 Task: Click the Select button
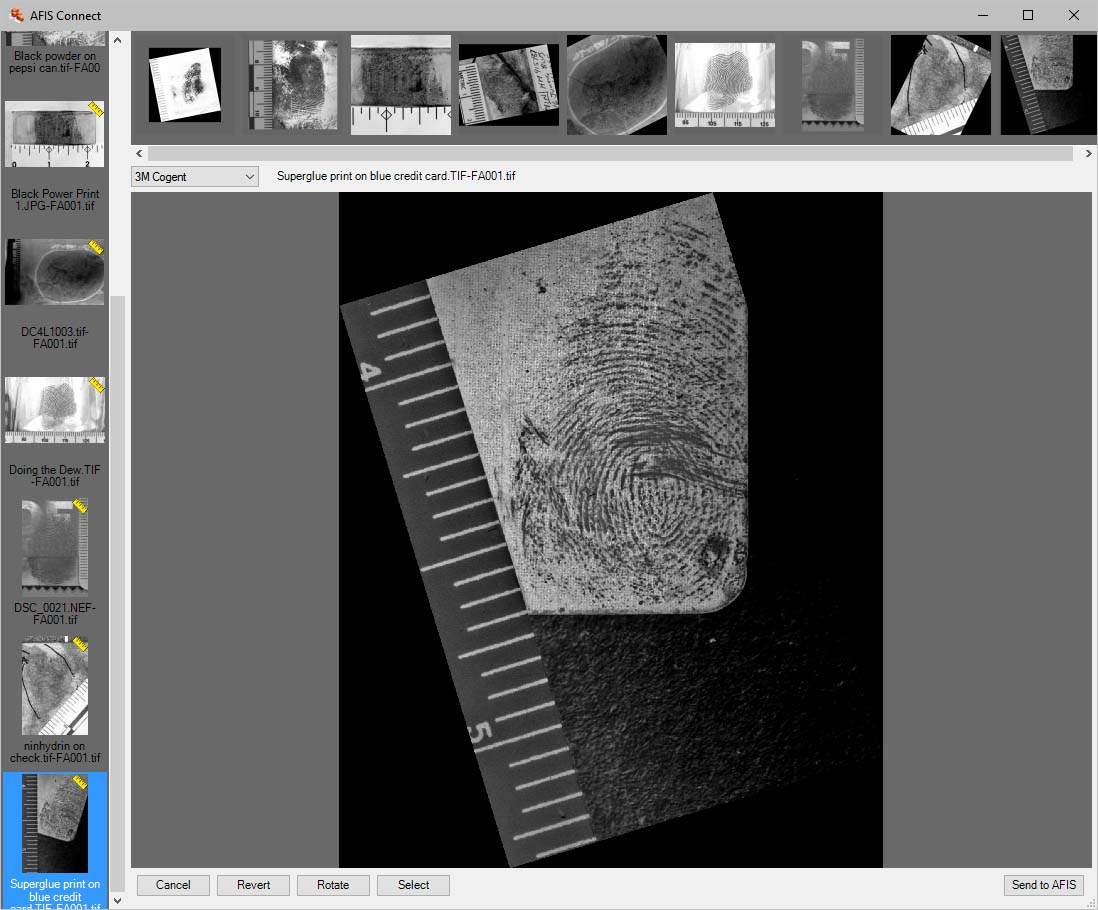click(413, 885)
